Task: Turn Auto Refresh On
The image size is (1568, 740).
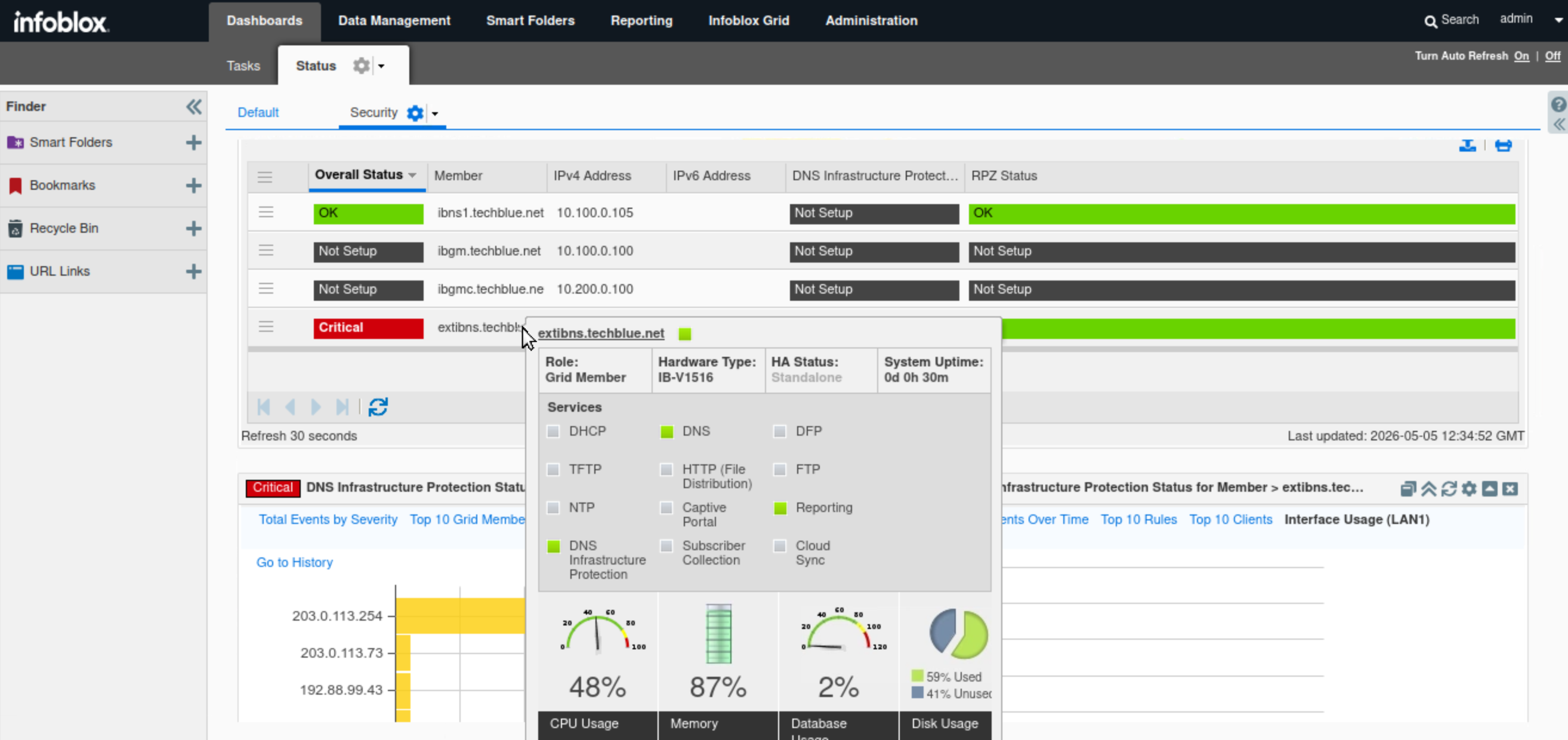Action: [1521, 56]
